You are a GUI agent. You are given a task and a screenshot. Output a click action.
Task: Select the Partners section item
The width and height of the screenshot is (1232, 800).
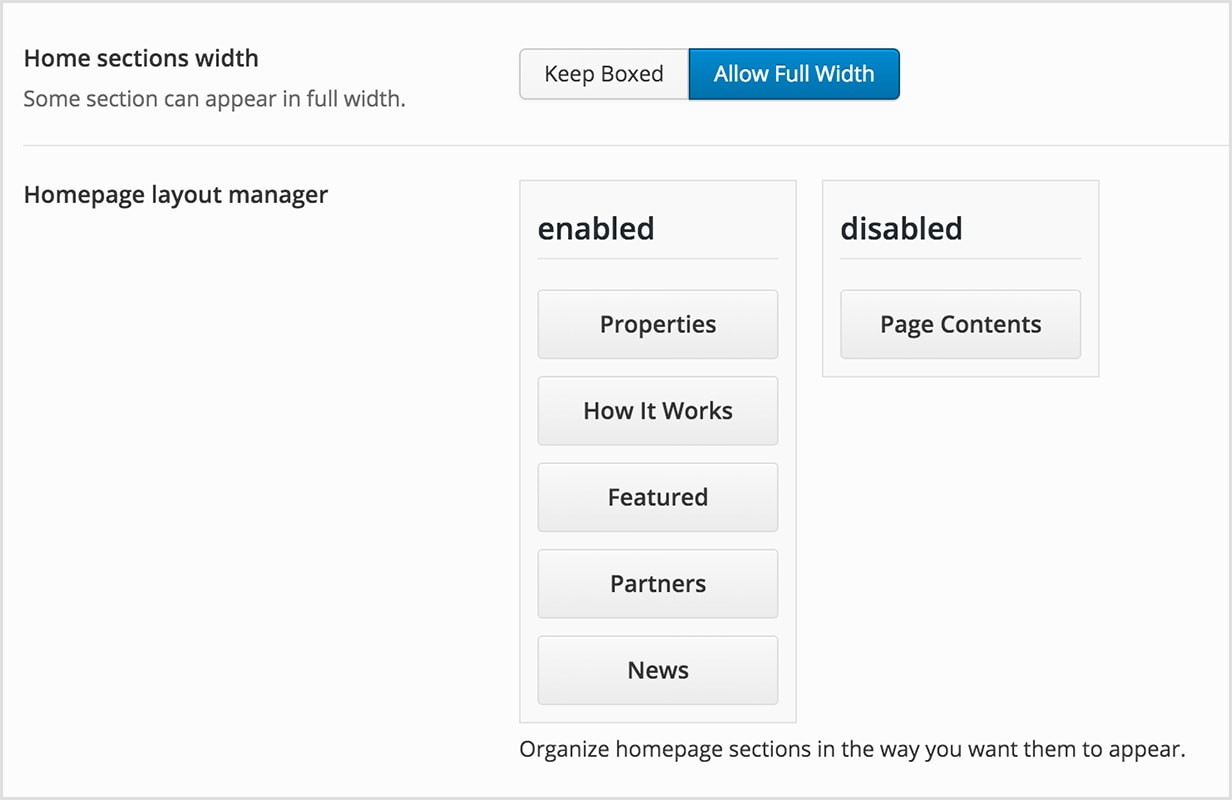658,584
